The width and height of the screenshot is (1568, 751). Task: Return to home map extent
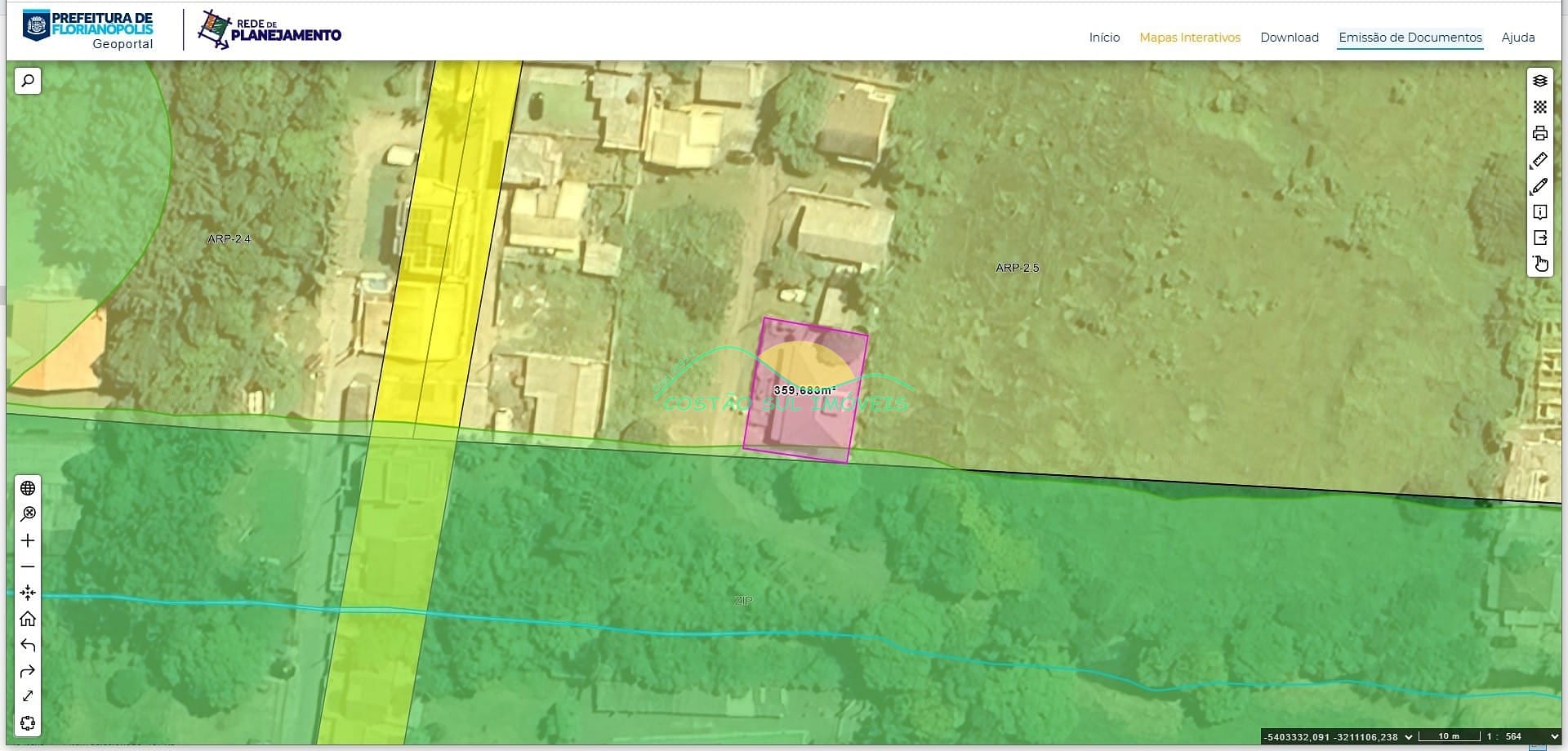[x=28, y=619]
